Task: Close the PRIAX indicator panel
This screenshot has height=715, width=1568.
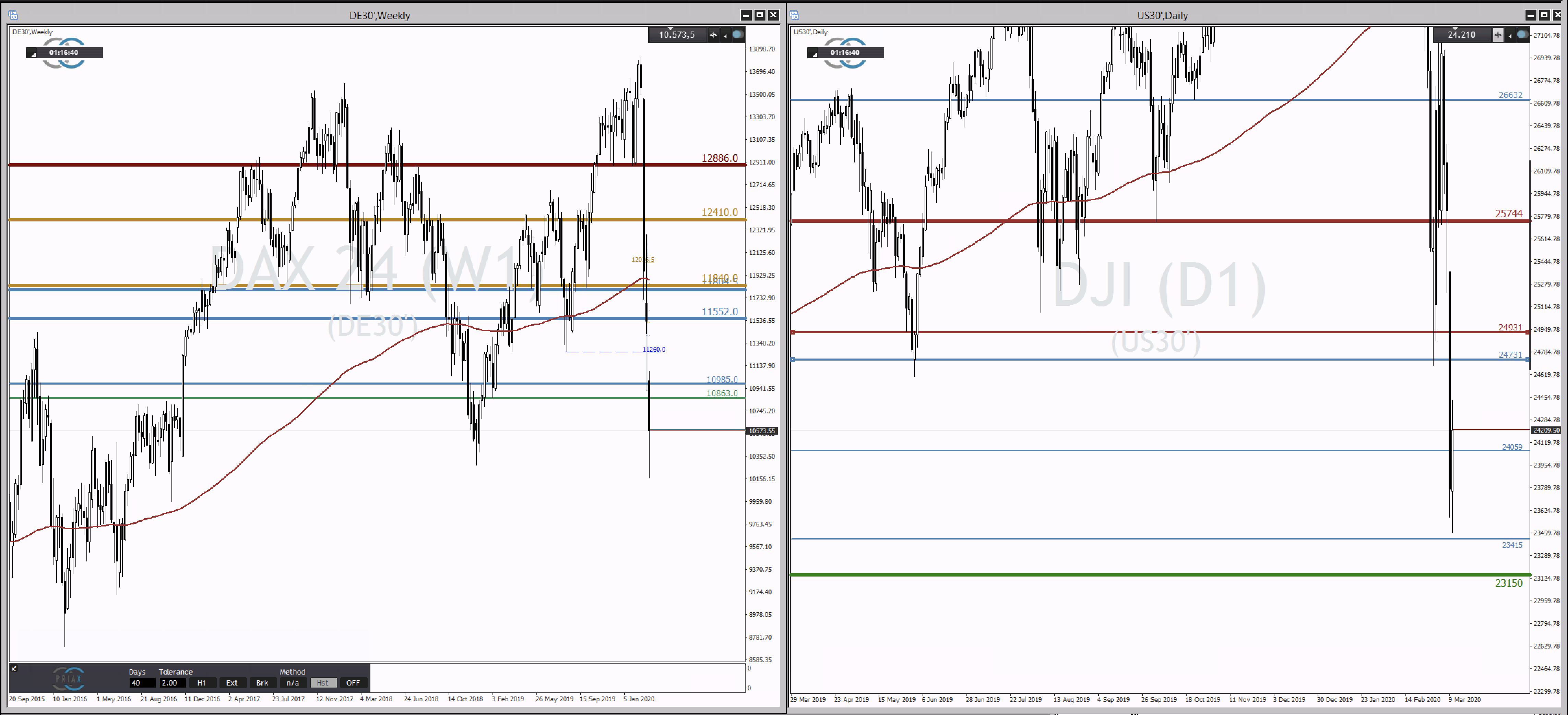Action: pyautogui.click(x=13, y=669)
